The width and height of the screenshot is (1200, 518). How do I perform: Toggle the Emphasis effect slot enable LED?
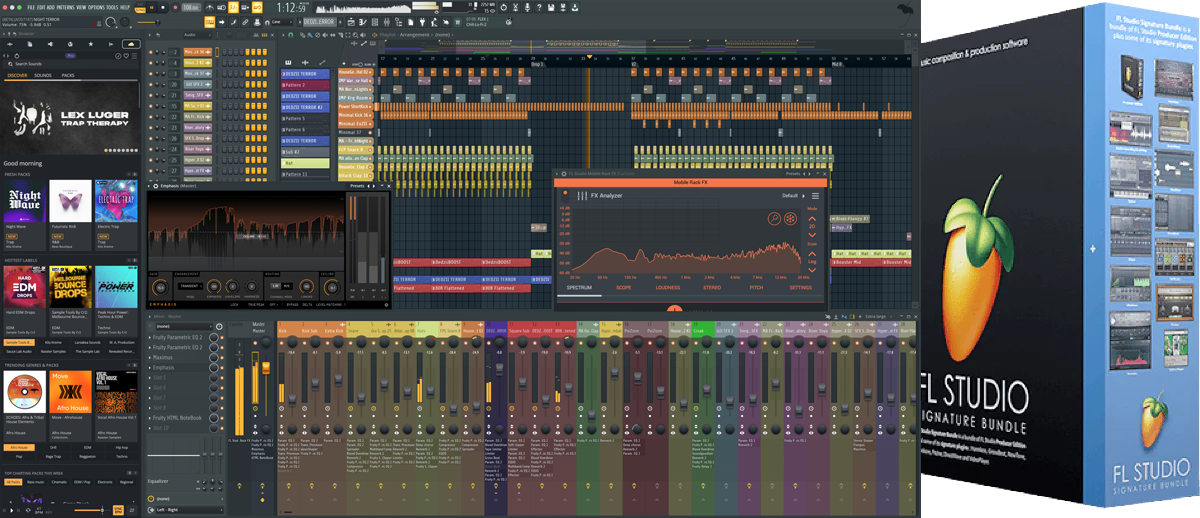[x=222, y=367]
